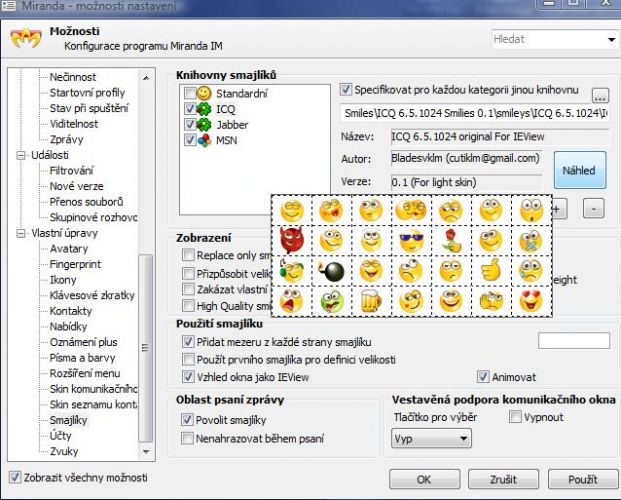Screen dimensions: 621x500
Task: Open the Vyp button-selection dropdown
Action: (431, 439)
